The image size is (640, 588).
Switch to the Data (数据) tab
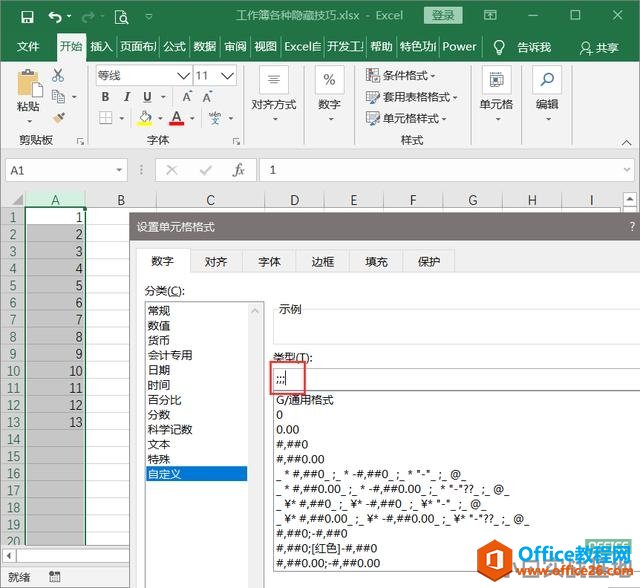pos(204,47)
